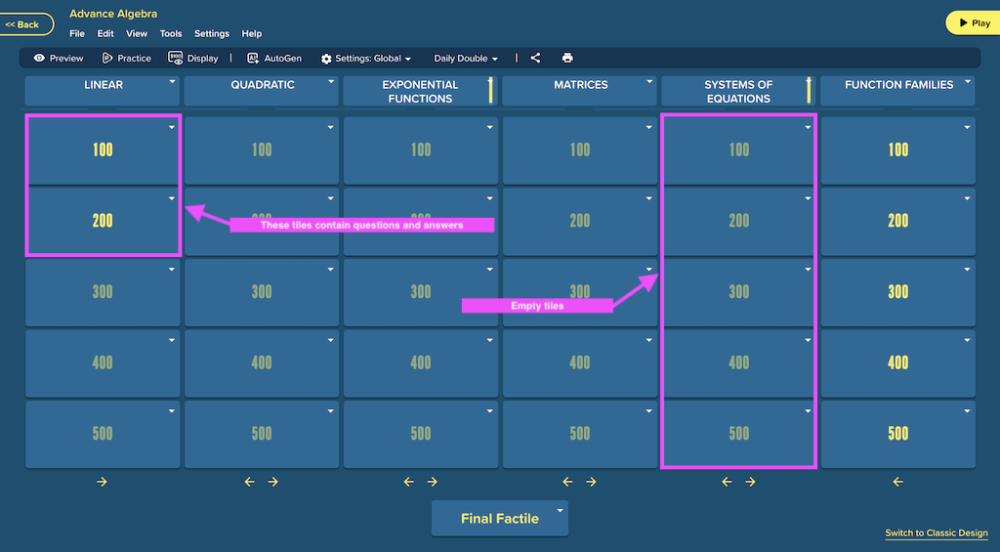Move MATRICES column left arrow

568,482
